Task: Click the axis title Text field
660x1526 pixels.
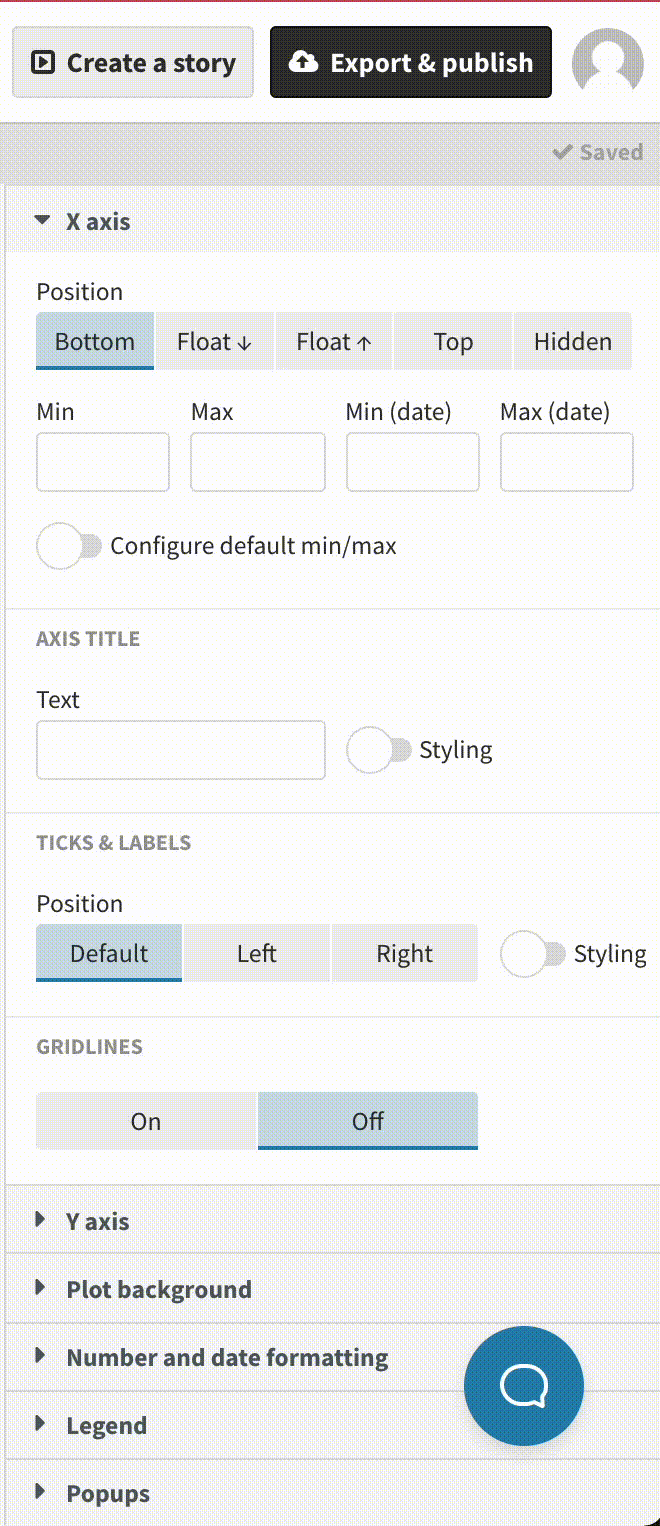Action: pyautogui.click(x=181, y=750)
